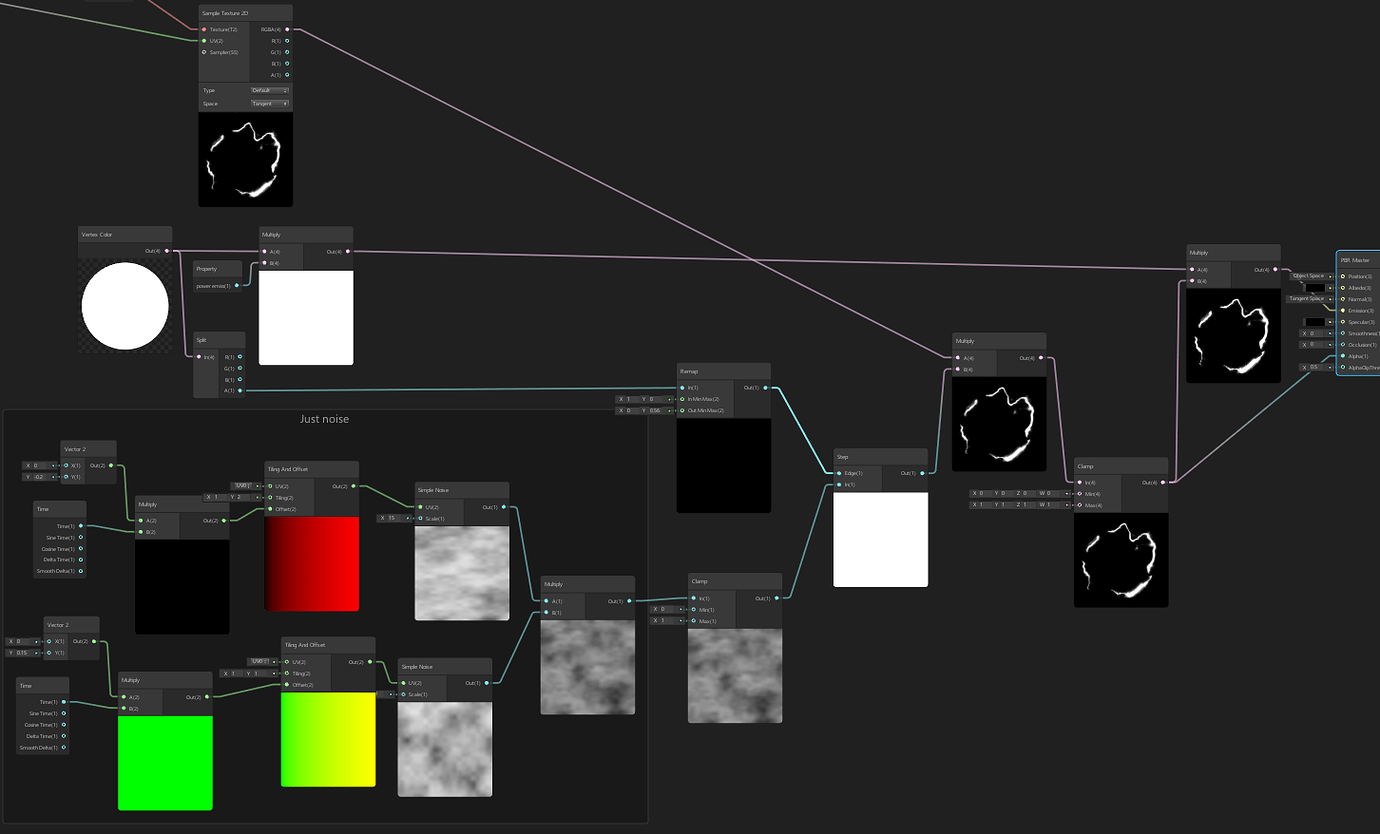Click the Max(4) port on the four-channel Clamp node
1380x834 pixels.
(x=1080, y=505)
